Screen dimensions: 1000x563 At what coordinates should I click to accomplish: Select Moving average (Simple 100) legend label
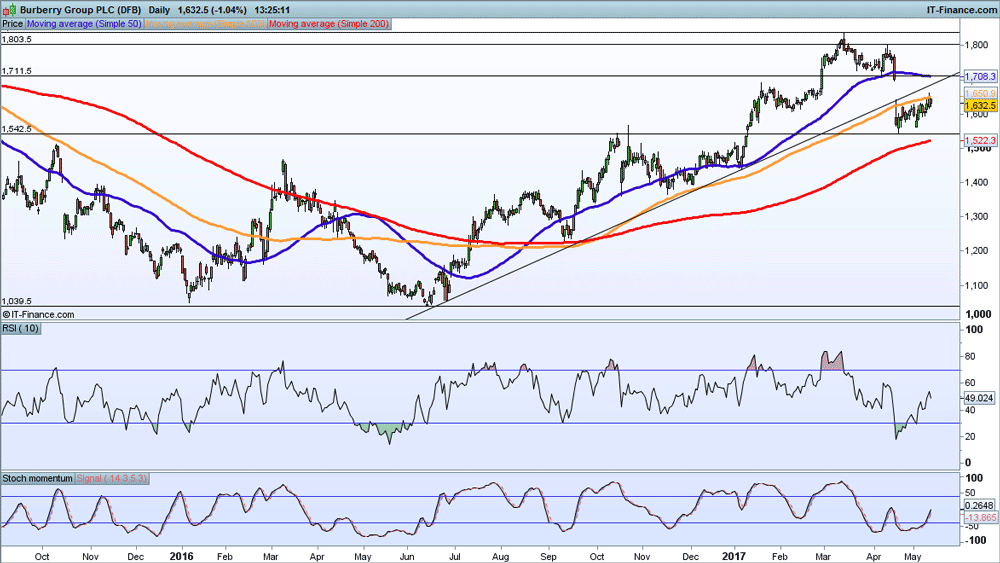(206, 24)
